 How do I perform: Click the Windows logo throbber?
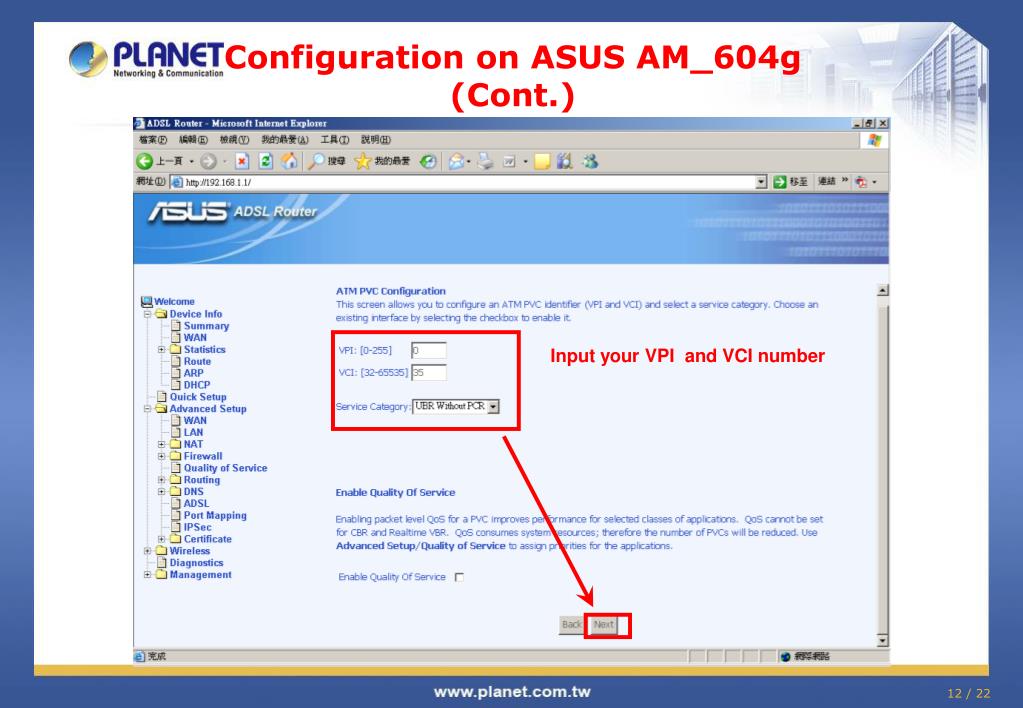tap(874, 140)
